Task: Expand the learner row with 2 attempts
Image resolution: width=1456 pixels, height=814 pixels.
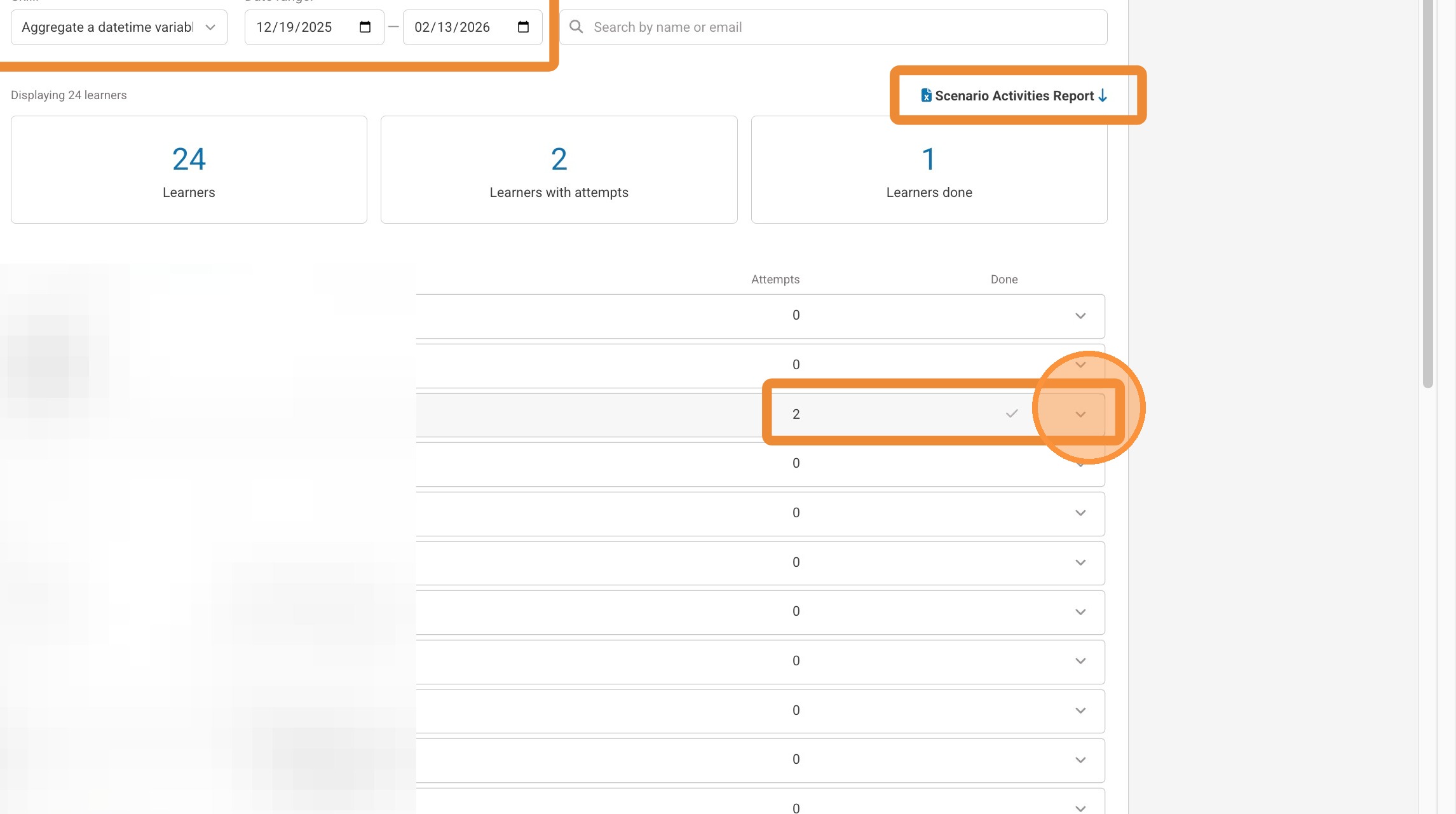Action: point(1080,414)
